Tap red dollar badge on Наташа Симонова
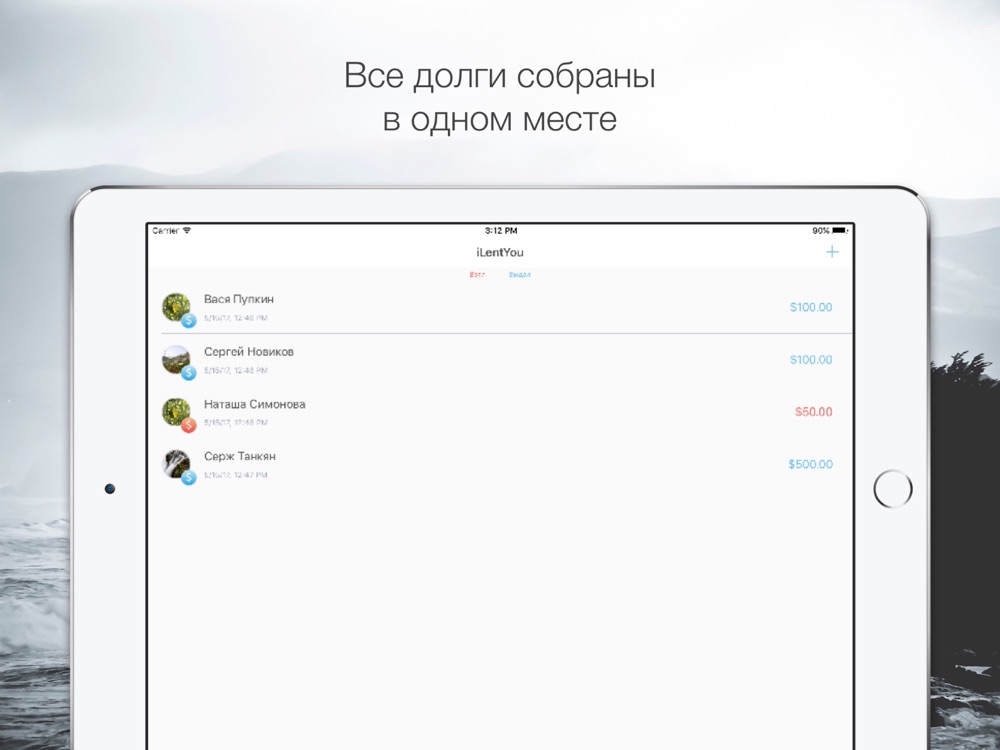This screenshot has height=750, width=1000. tap(188, 425)
